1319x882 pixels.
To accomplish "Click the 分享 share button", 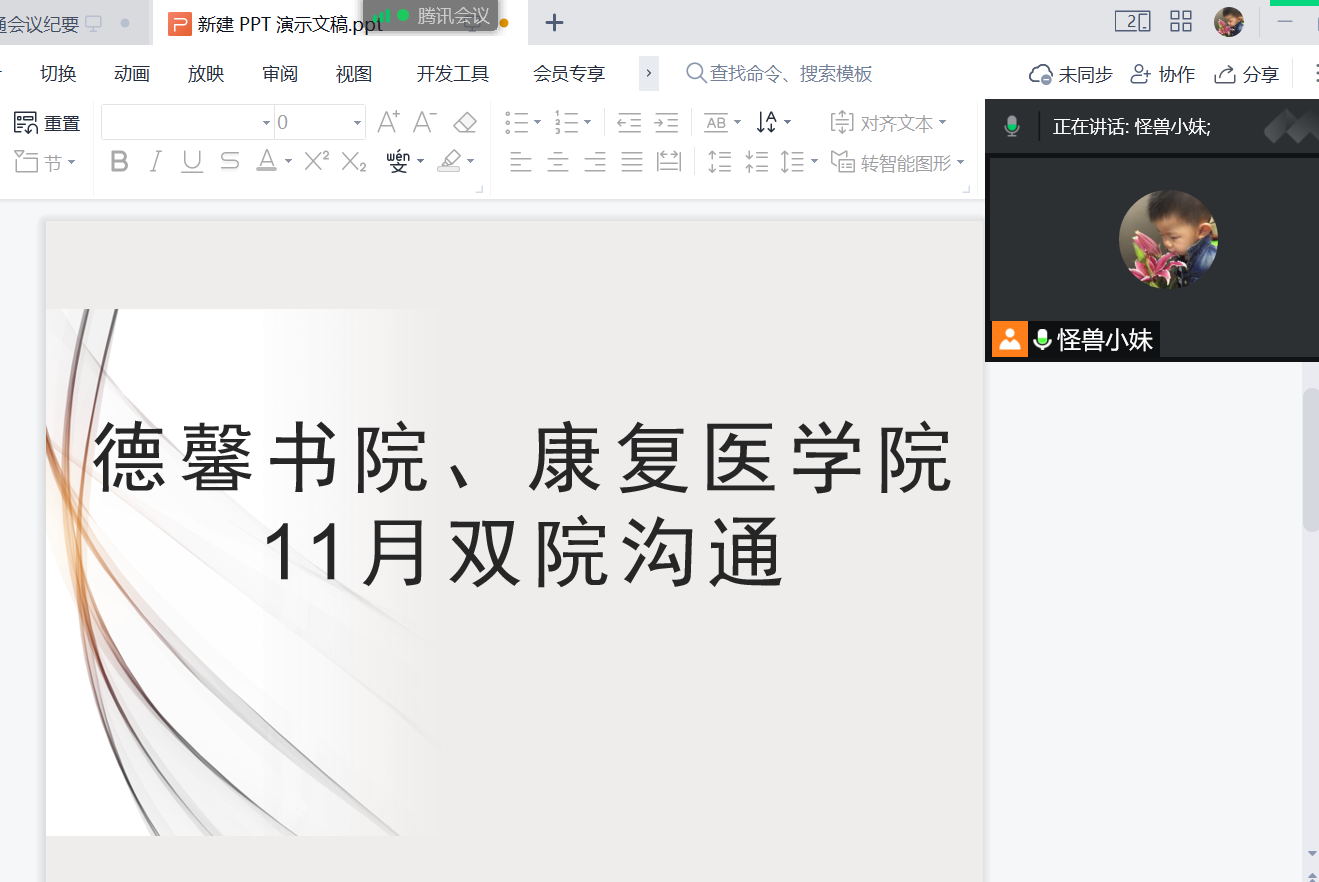I will 1246,74.
